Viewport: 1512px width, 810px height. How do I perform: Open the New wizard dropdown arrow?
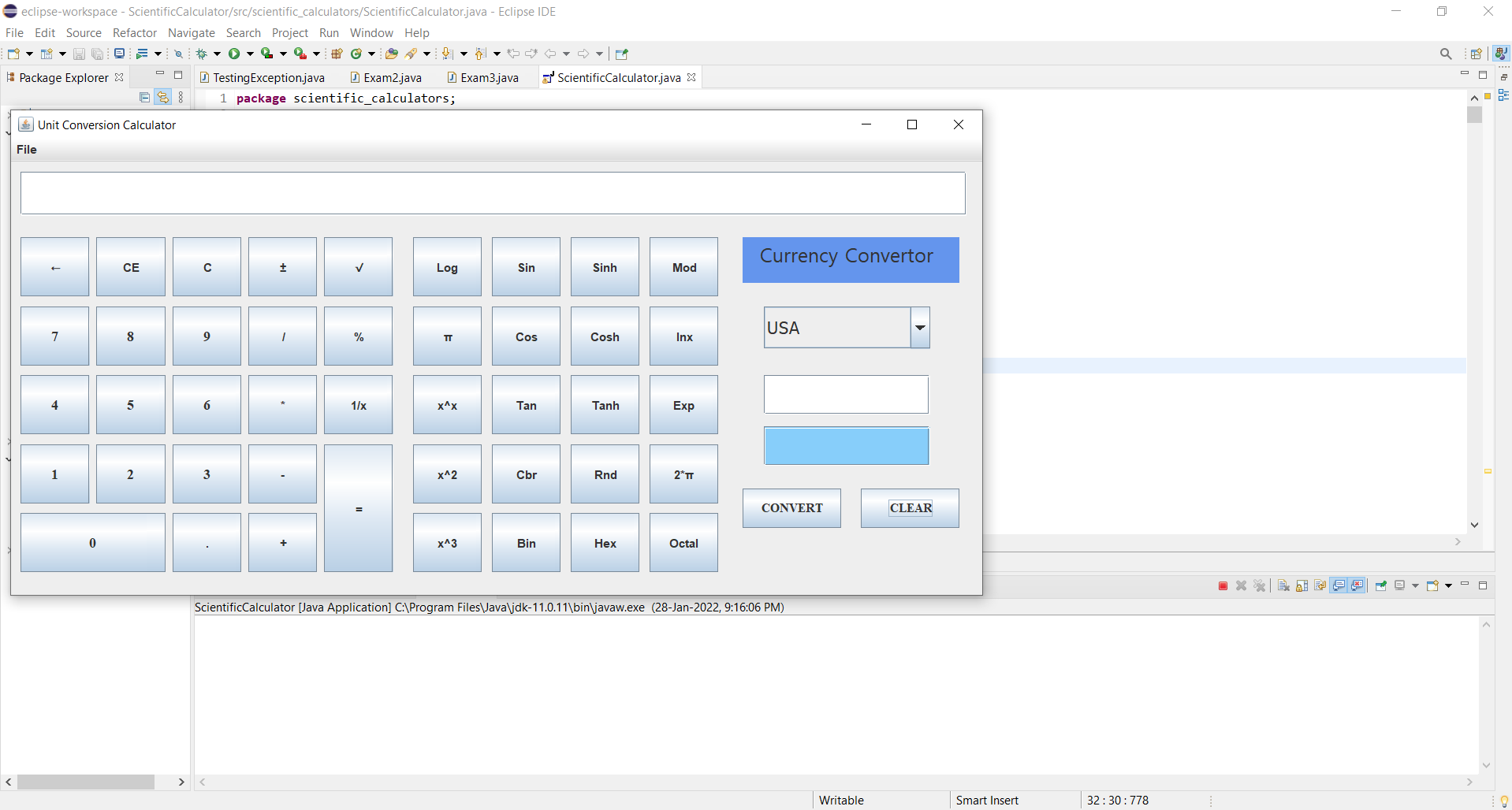point(29,53)
